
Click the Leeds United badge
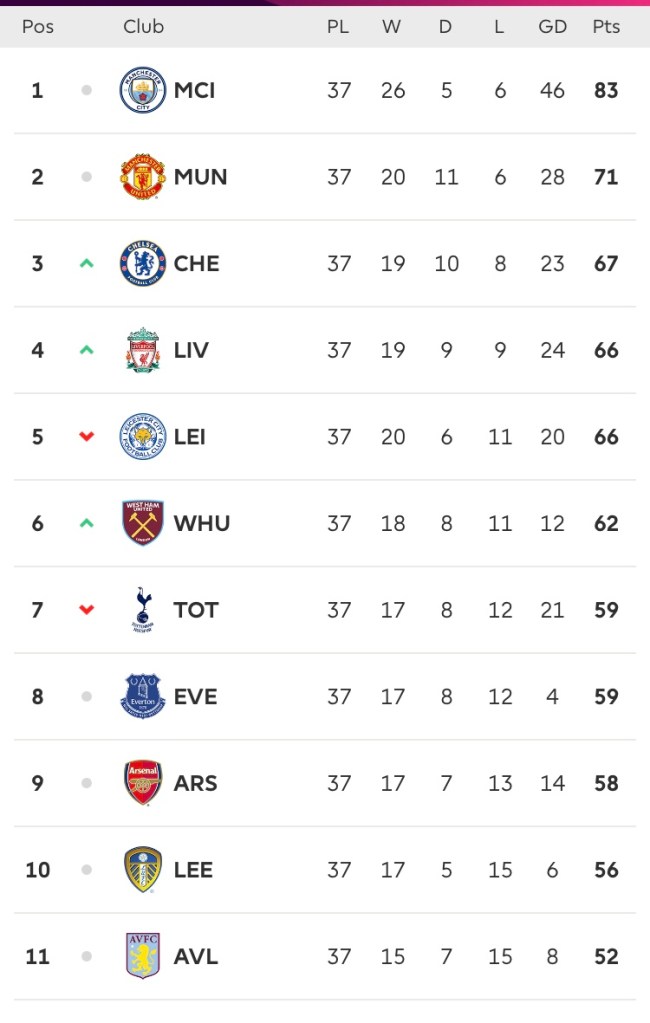point(142,870)
